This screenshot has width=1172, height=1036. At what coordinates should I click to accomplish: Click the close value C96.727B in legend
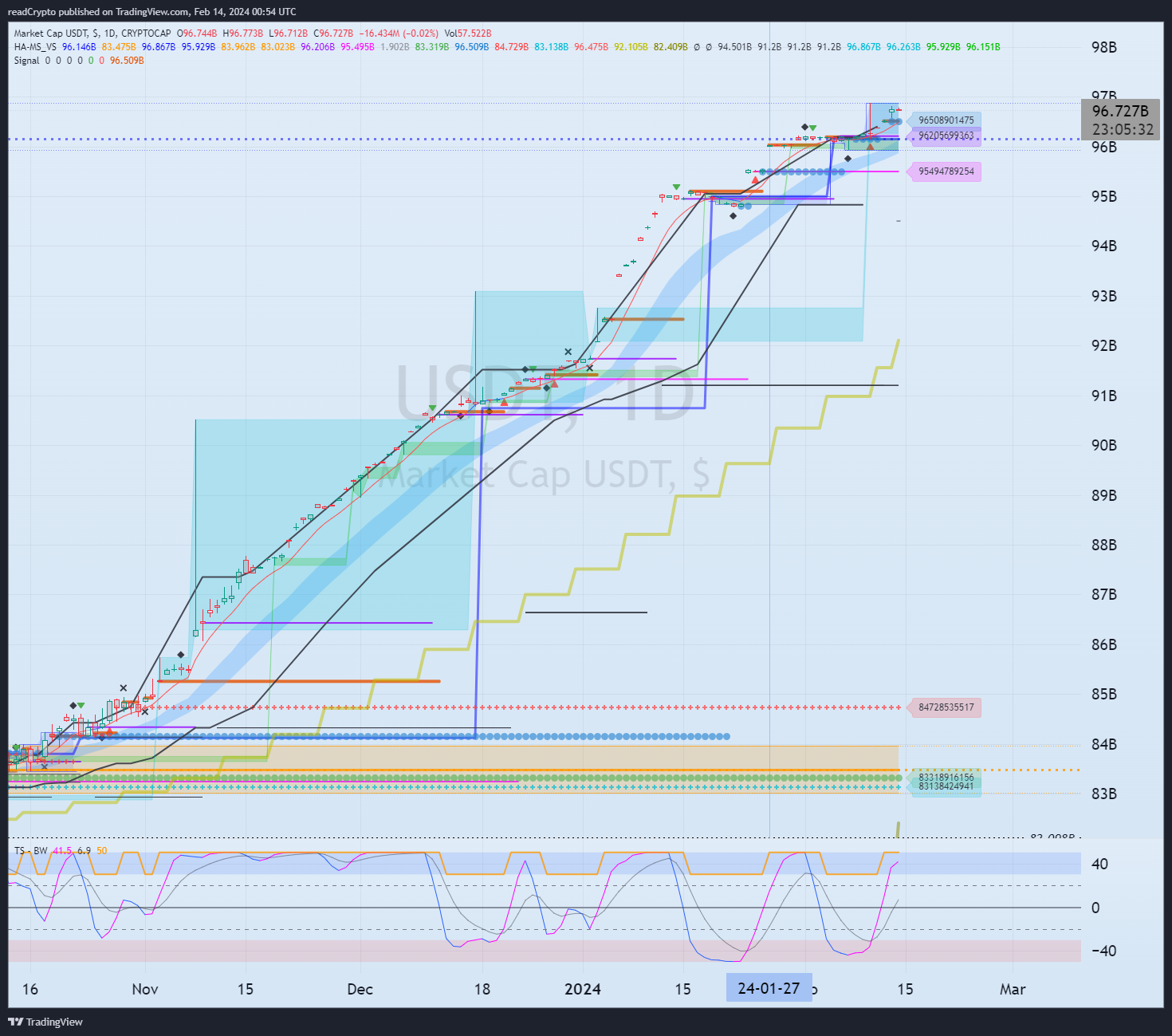click(x=334, y=33)
